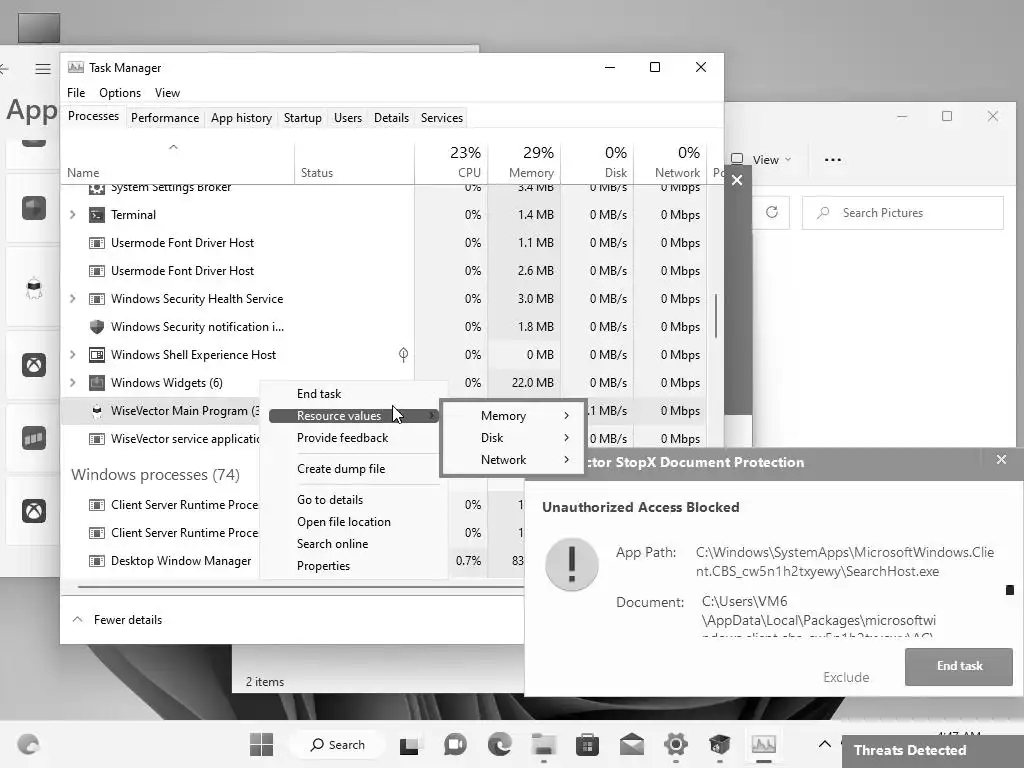The height and width of the screenshot is (768, 1024).
Task: Click the WiseVector Main Program icon
Action: coord(97,411)
